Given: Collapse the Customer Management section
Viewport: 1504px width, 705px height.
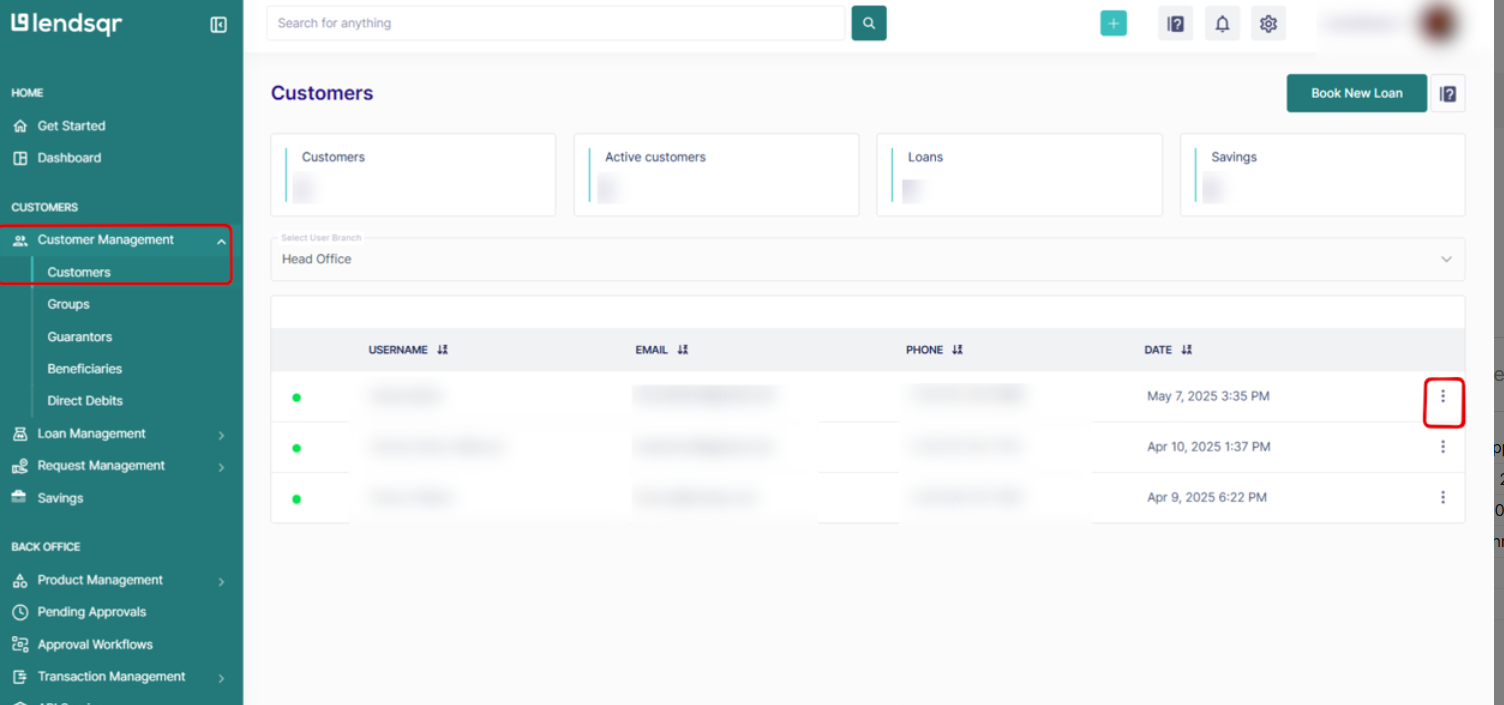Looking at the screenshot, I should [x=221, y=241].
